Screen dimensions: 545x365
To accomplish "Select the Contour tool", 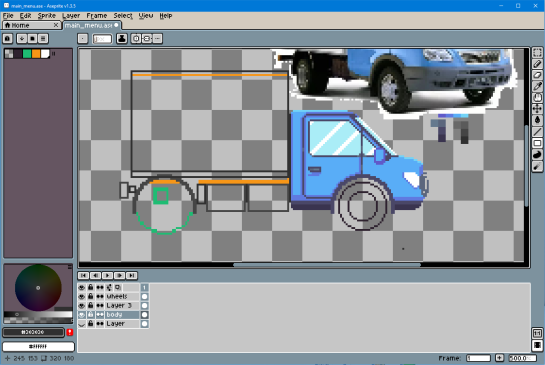I will coord(537,155).
